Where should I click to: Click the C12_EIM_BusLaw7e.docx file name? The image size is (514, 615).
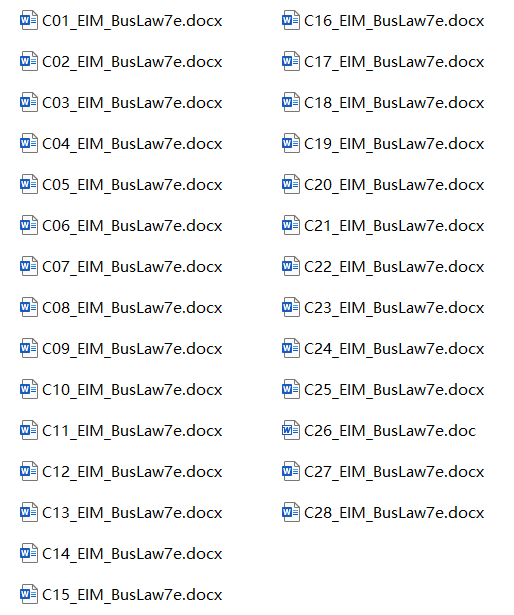(x=132, y=472)
